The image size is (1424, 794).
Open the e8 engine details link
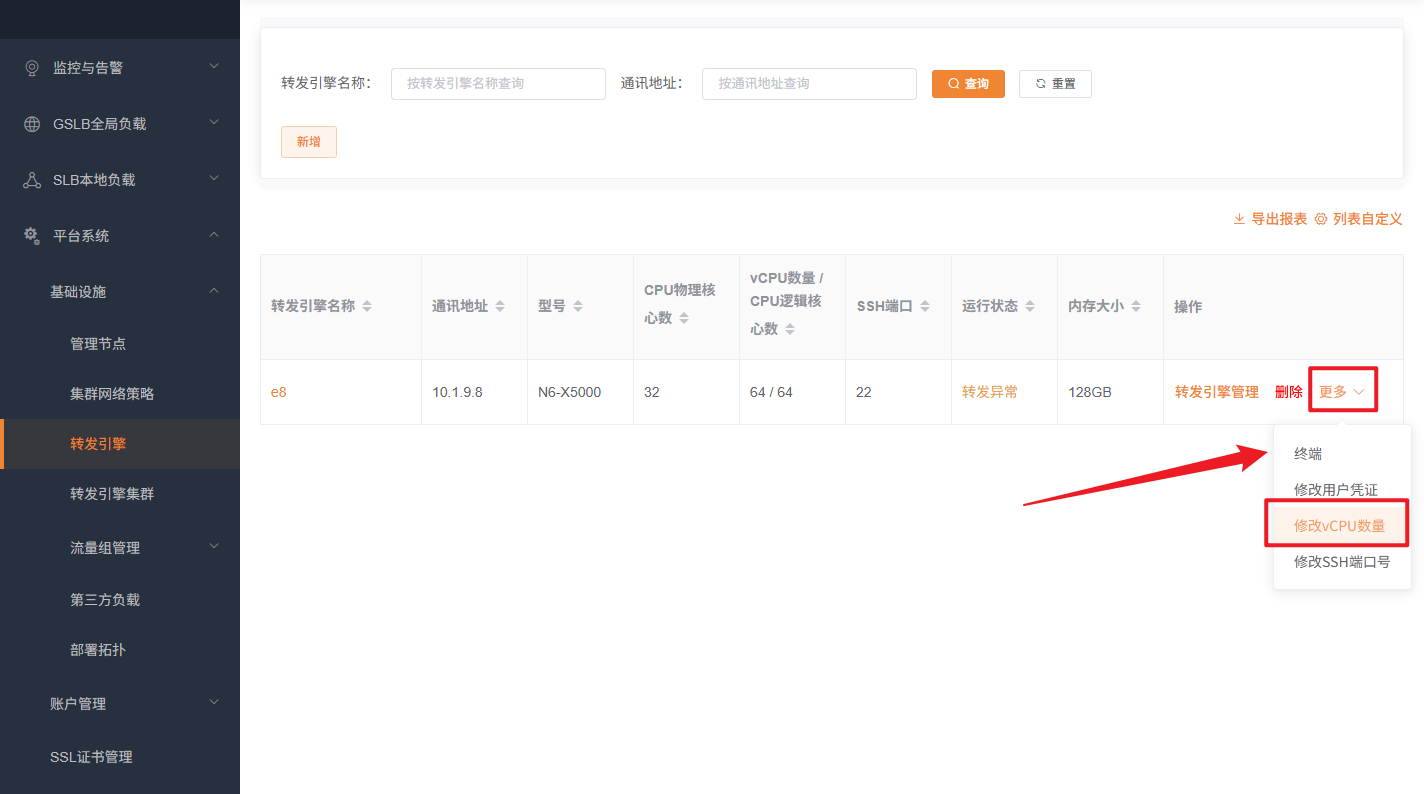pos(278,391)
